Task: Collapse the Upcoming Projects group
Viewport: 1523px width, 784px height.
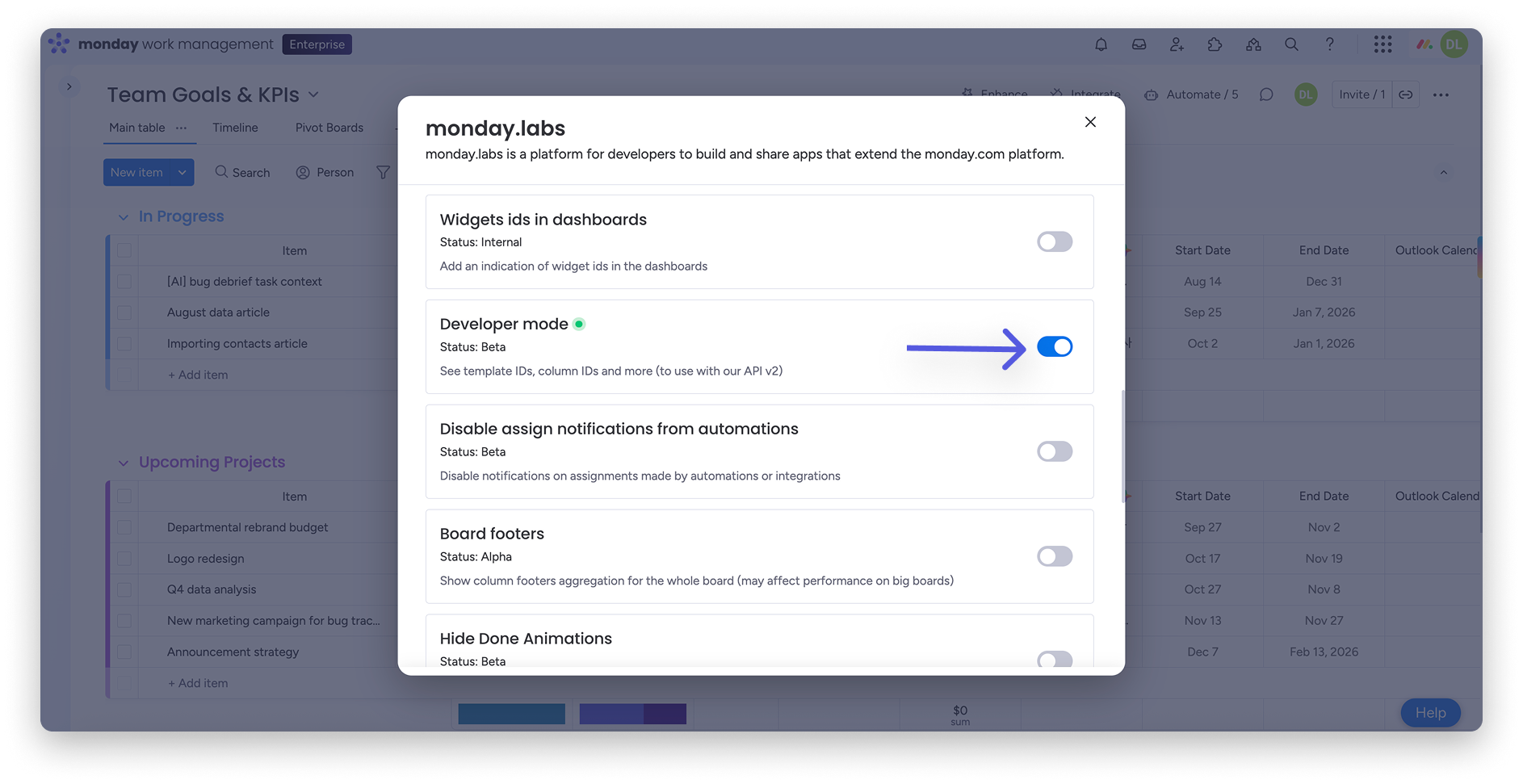Action: 123,463
